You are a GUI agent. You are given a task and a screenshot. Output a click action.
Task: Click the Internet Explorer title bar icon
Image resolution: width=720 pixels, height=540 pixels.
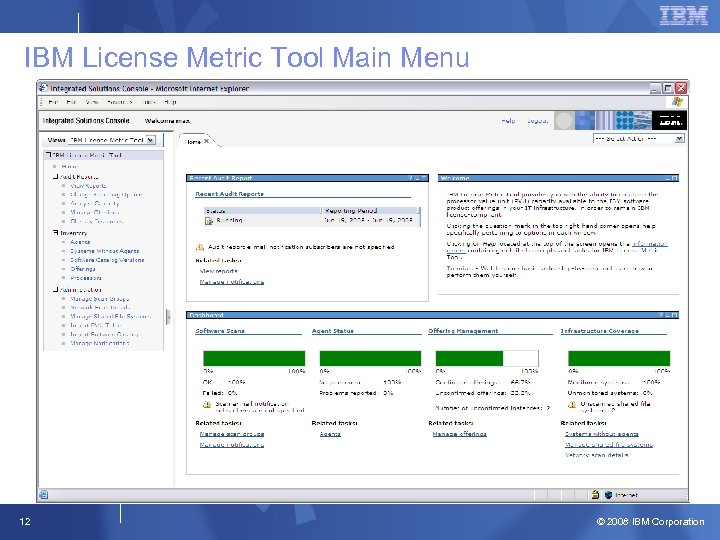43,88
